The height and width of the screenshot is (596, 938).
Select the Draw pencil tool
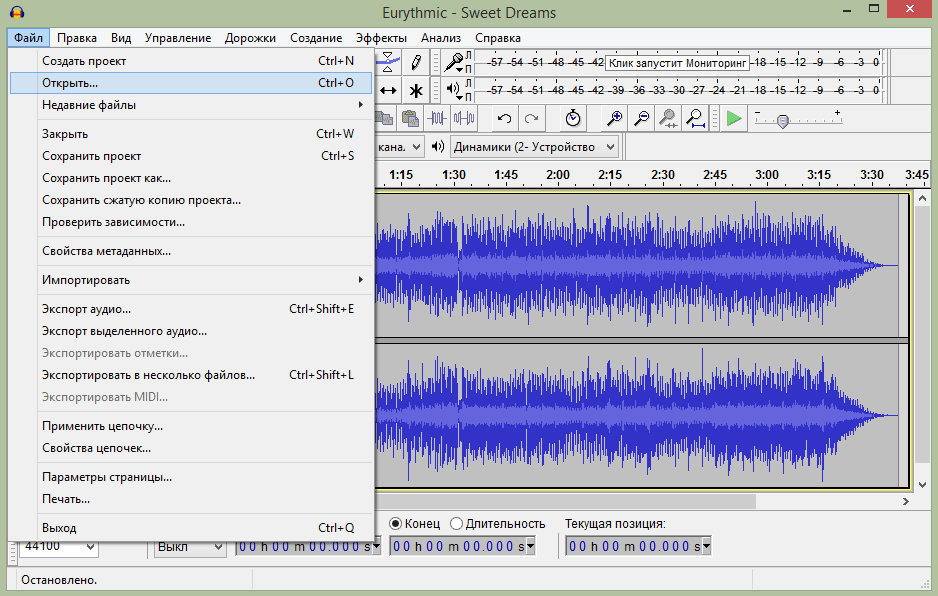(416, 62)
